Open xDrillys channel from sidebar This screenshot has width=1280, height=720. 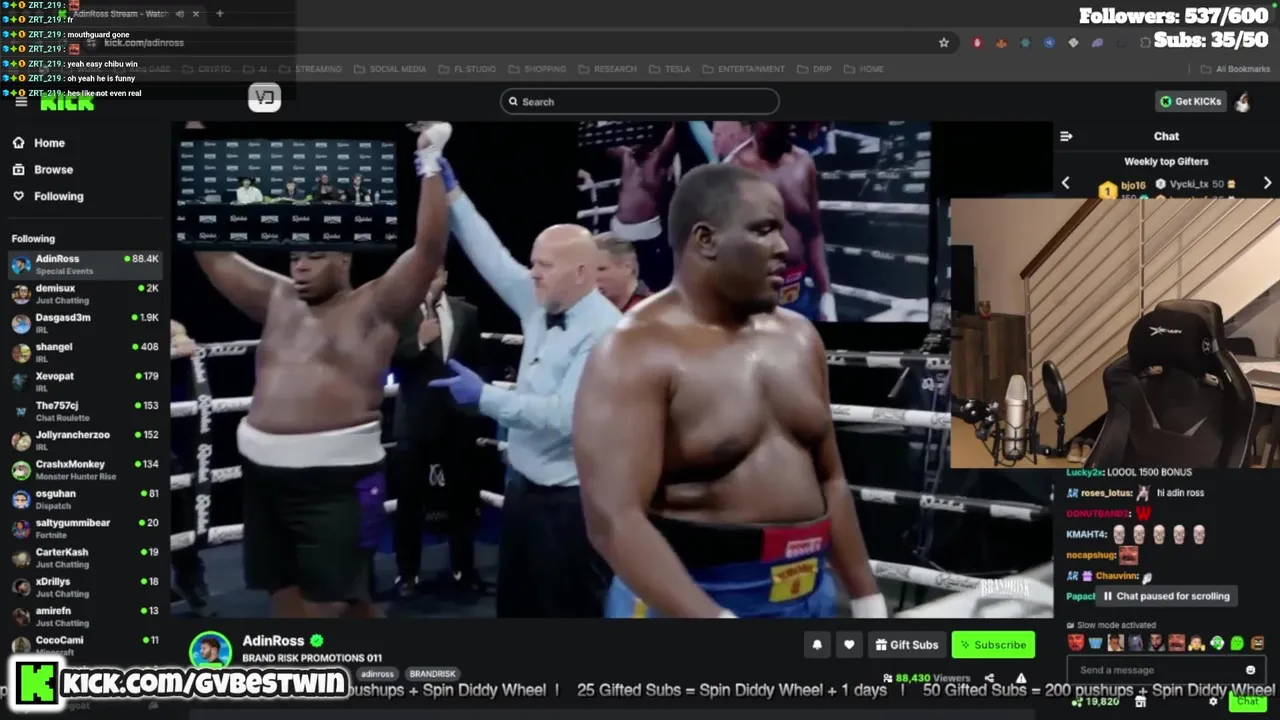pos(85,587)
